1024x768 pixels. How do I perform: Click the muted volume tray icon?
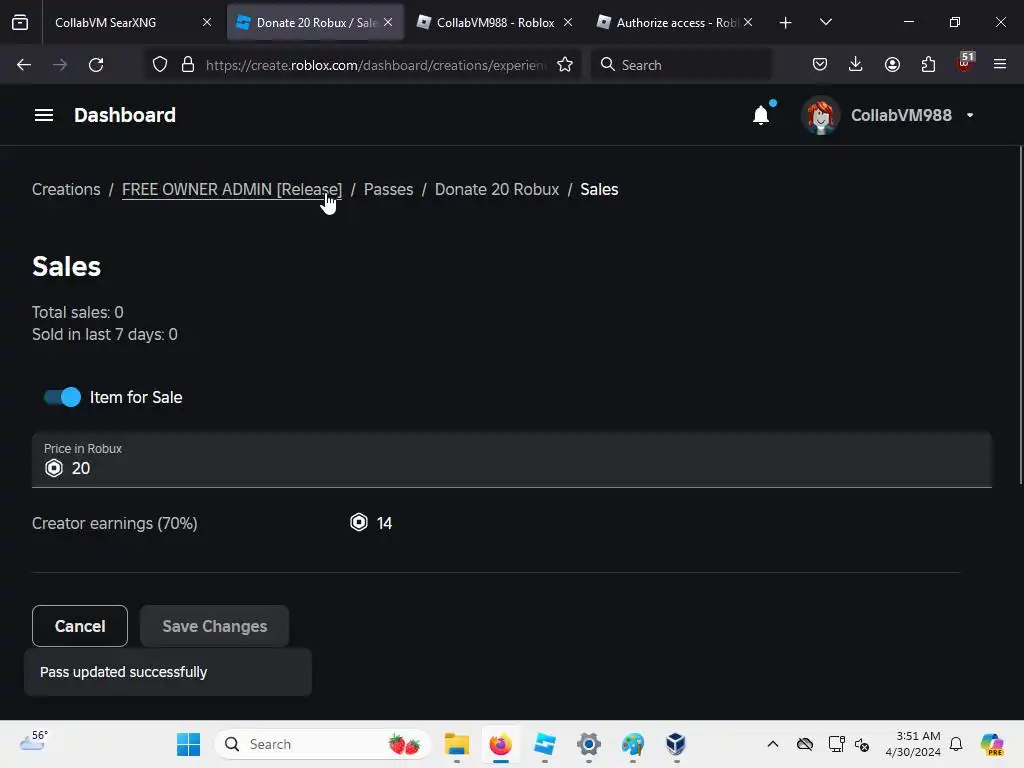tap(862, 744)
